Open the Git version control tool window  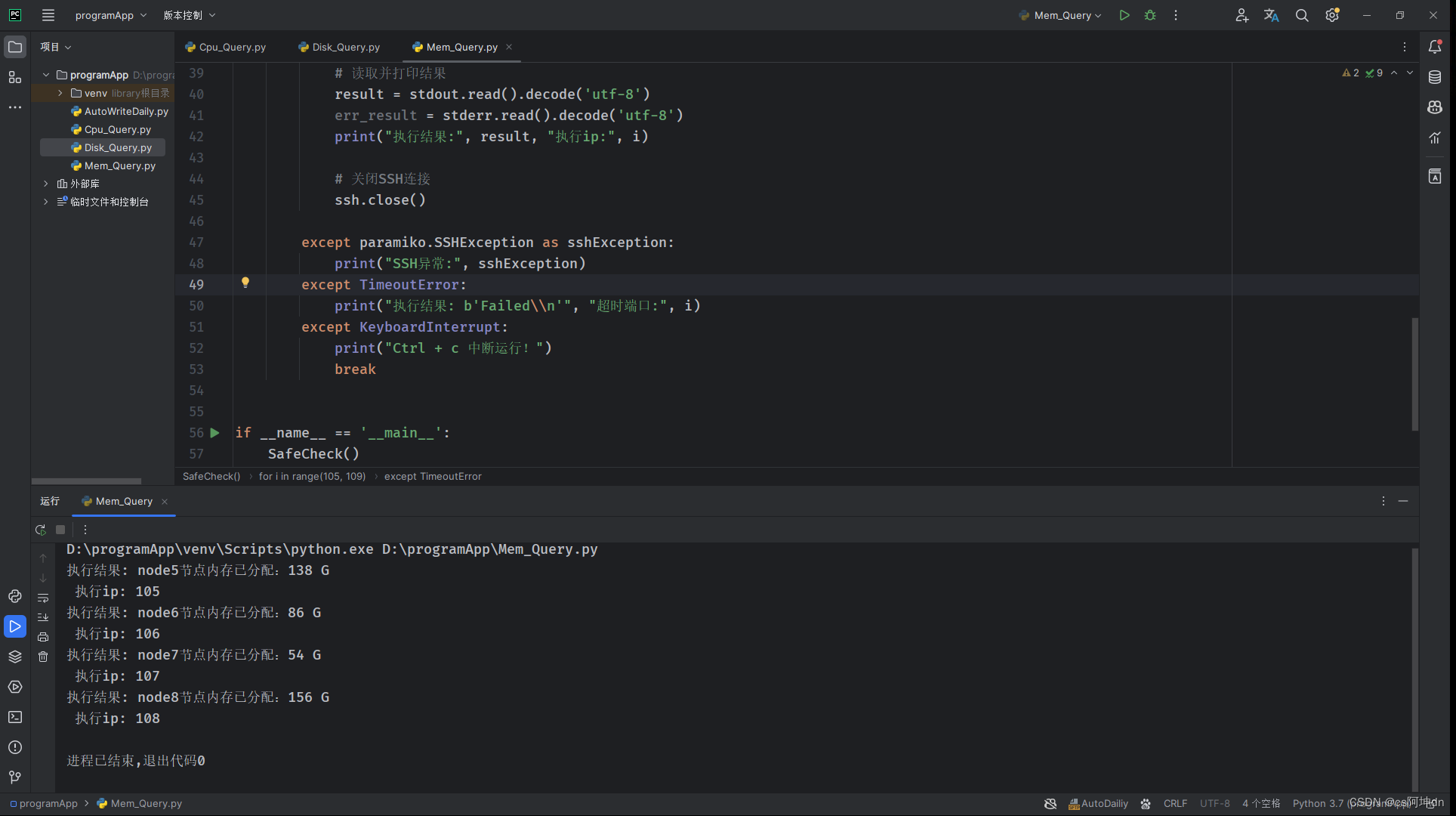[x=15, y=777]
